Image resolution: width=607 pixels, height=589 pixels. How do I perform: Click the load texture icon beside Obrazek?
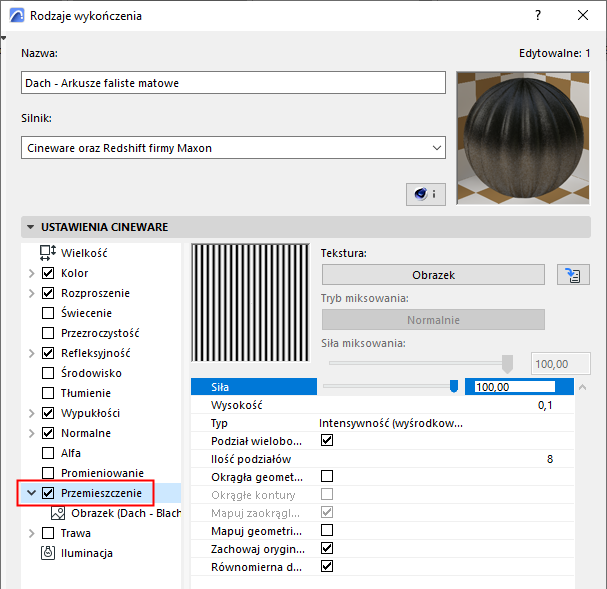[x=573, y=275]
